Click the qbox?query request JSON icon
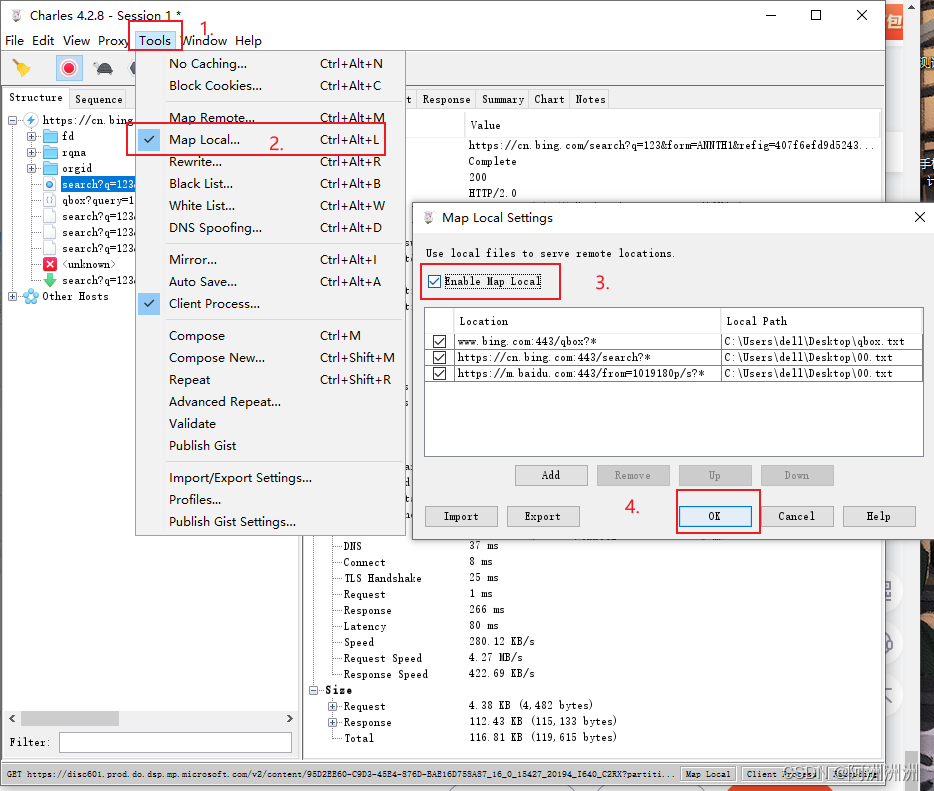 click(50, 200)
